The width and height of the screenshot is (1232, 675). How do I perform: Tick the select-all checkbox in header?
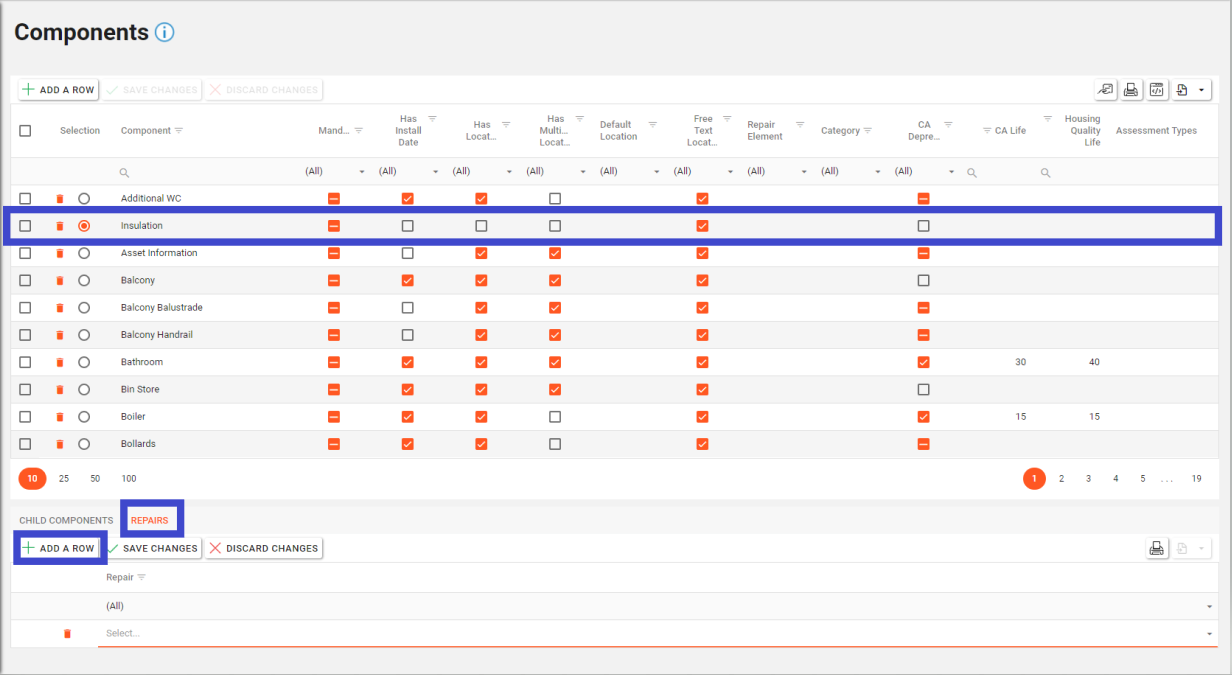[25, 131]
